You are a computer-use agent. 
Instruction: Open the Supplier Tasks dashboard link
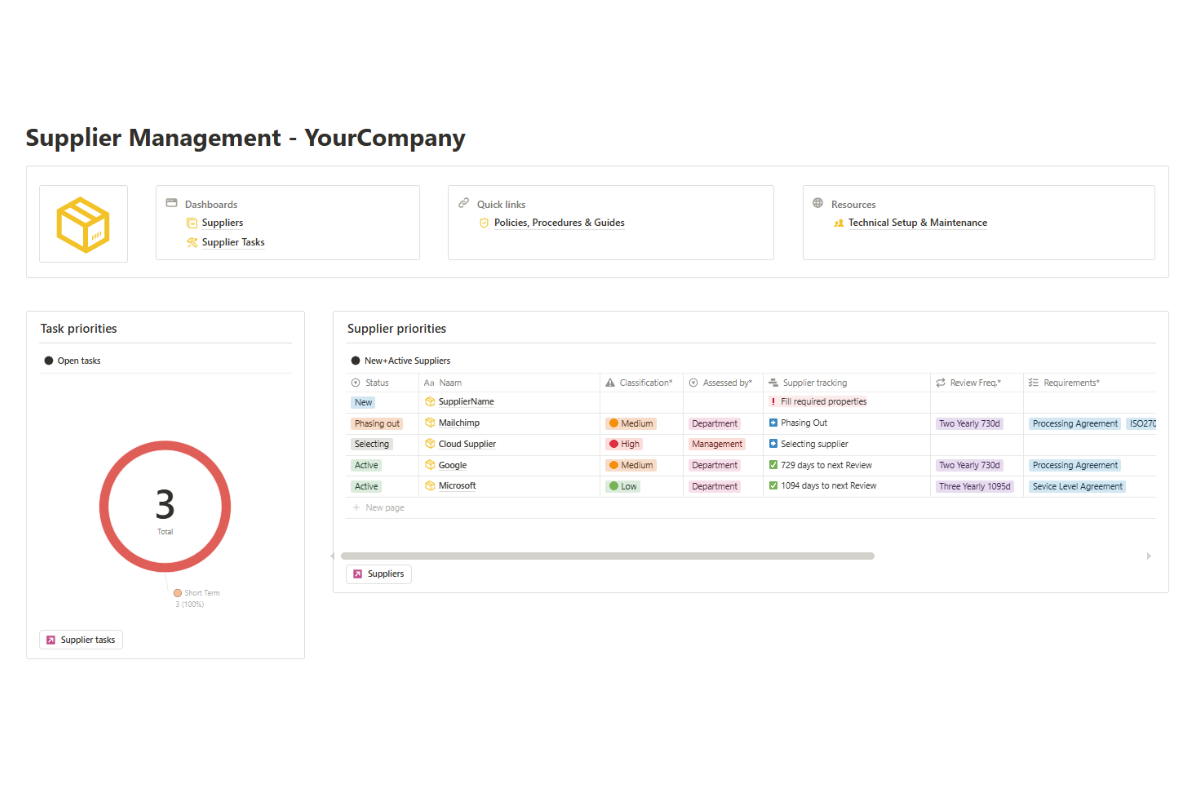pyautogui.click(x=233, y=242)
